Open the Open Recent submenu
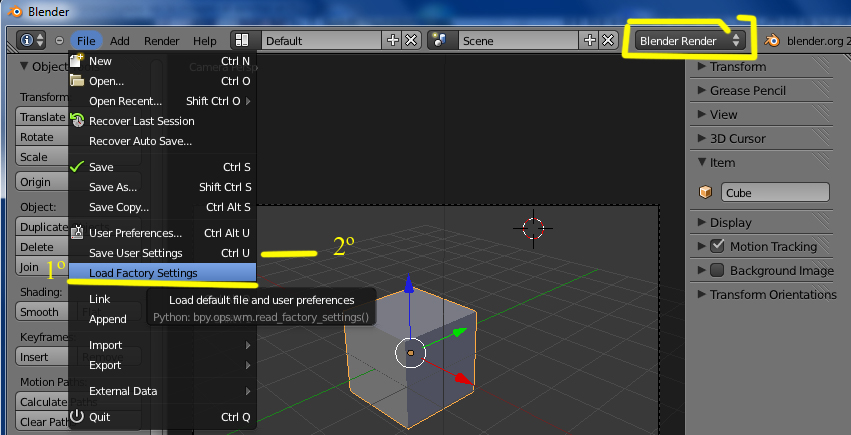The height and width of the screenshot is (435, 851). (x=162, y=101)
